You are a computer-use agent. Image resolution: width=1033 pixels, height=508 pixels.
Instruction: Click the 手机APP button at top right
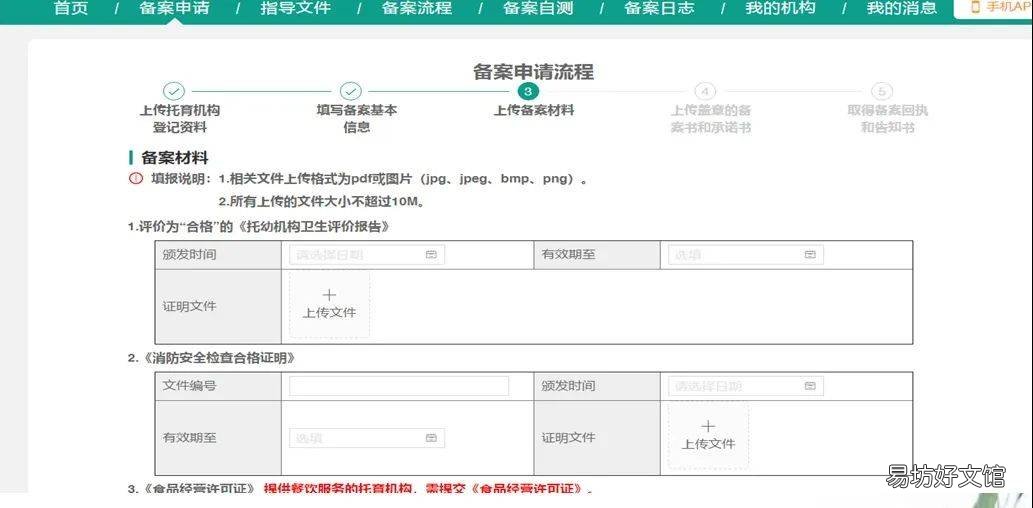click(995, 8)
